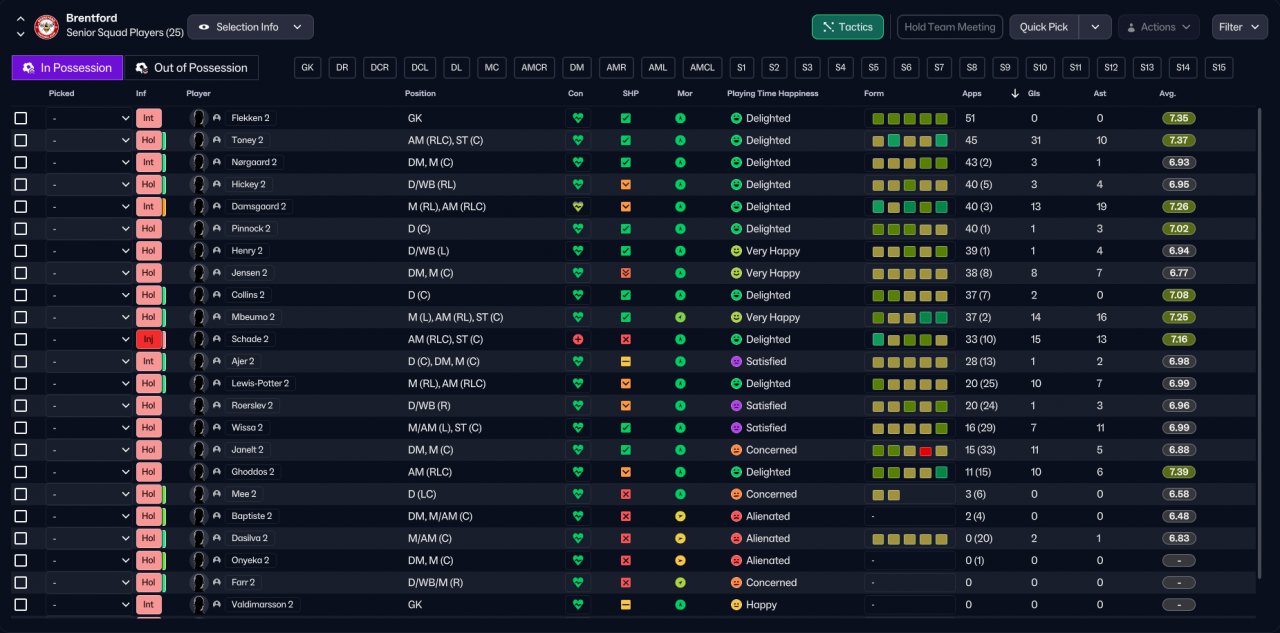Switch to the Out of Possession tab
1280x633 pixels.
coord(191,68)
